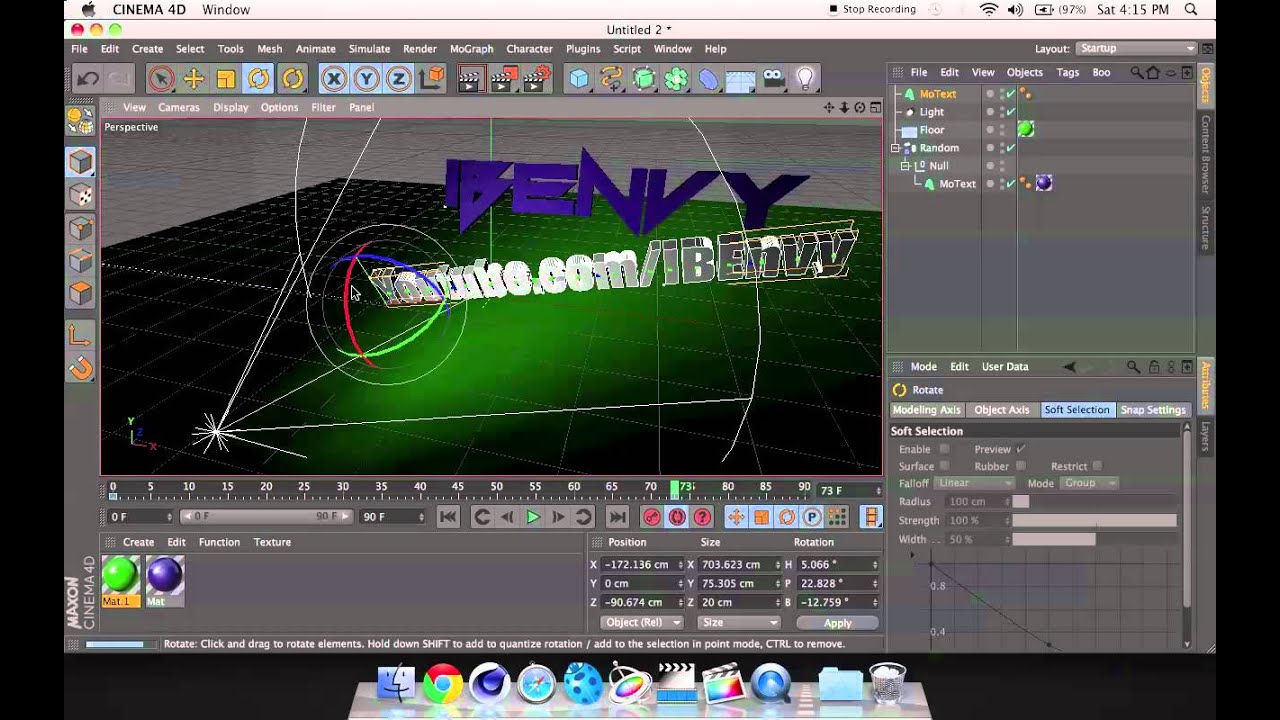Collapse the Null object node
Screen dimensions: 1280x720
pos(906,166)
